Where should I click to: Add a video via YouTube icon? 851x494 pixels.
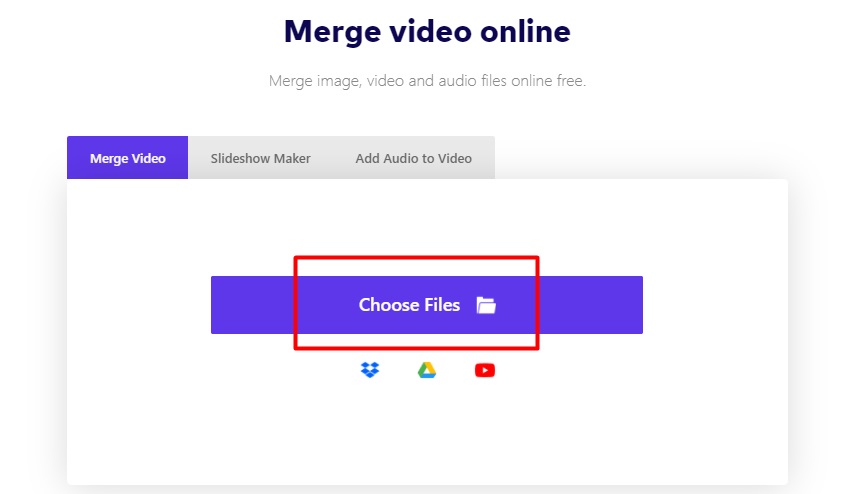tap(485, 370)
